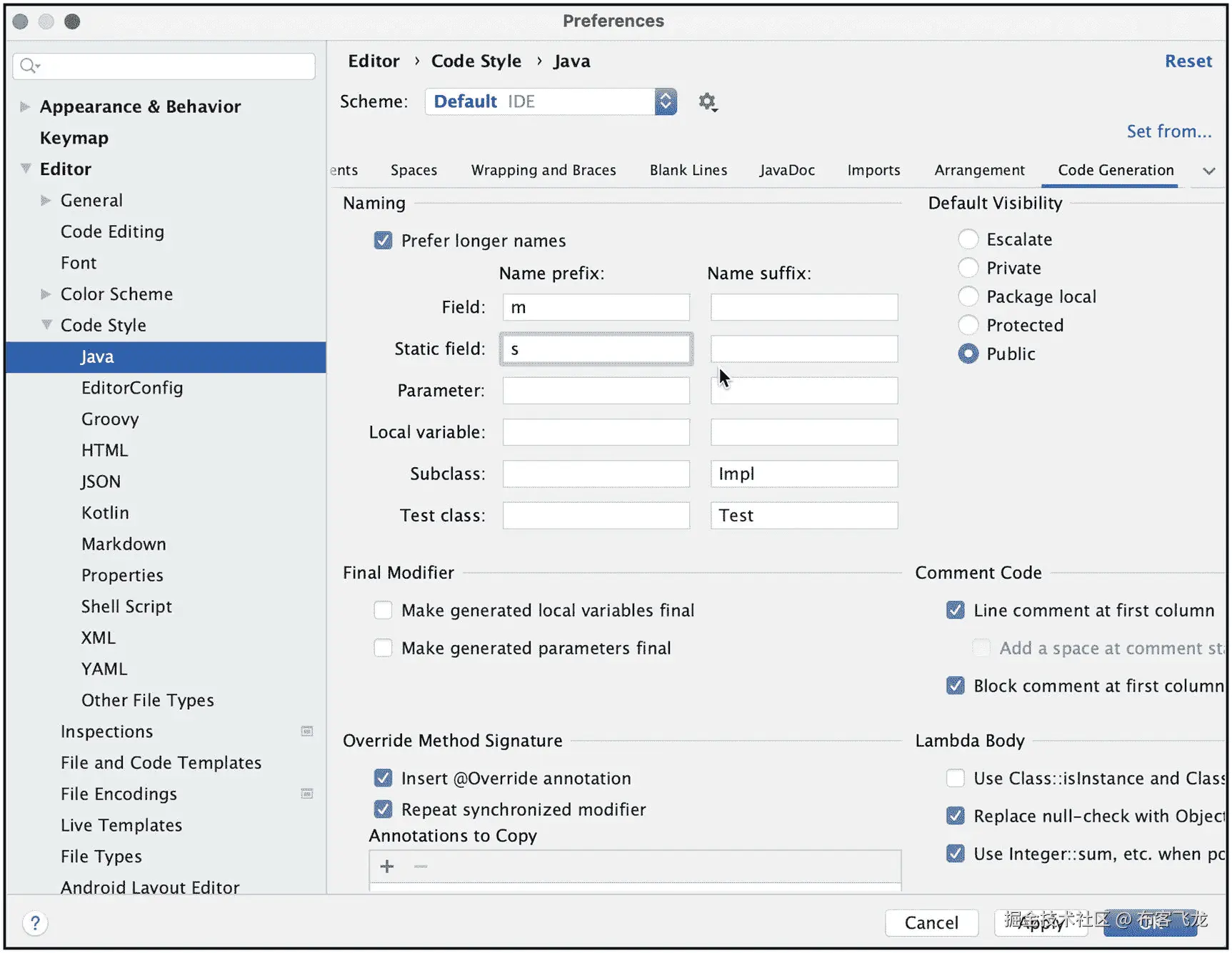Show hidden tabs with the chevron arrow
1232x953 pixels.
click(x=1208, y=171)
